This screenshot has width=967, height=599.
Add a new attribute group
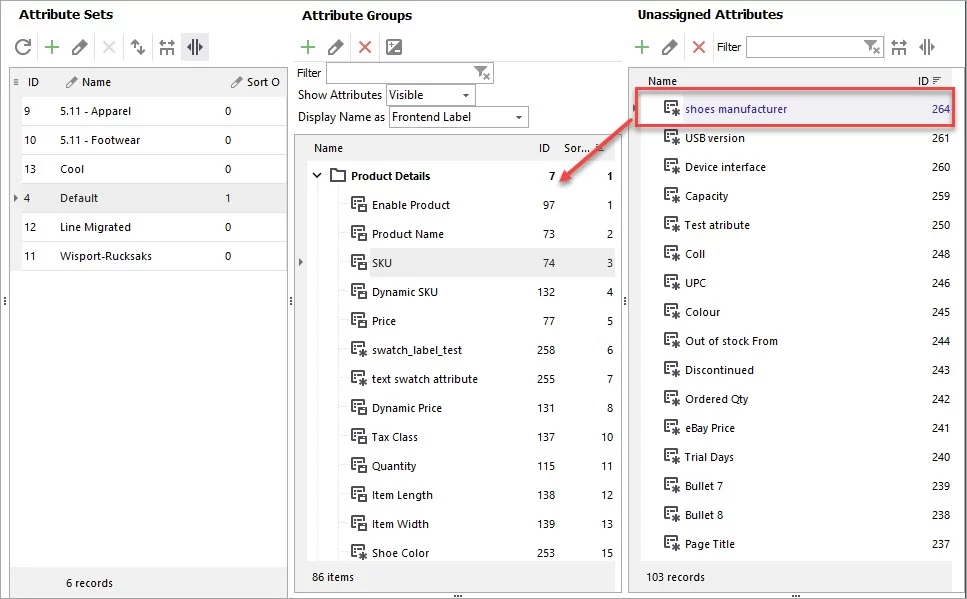tap(308, 47)
